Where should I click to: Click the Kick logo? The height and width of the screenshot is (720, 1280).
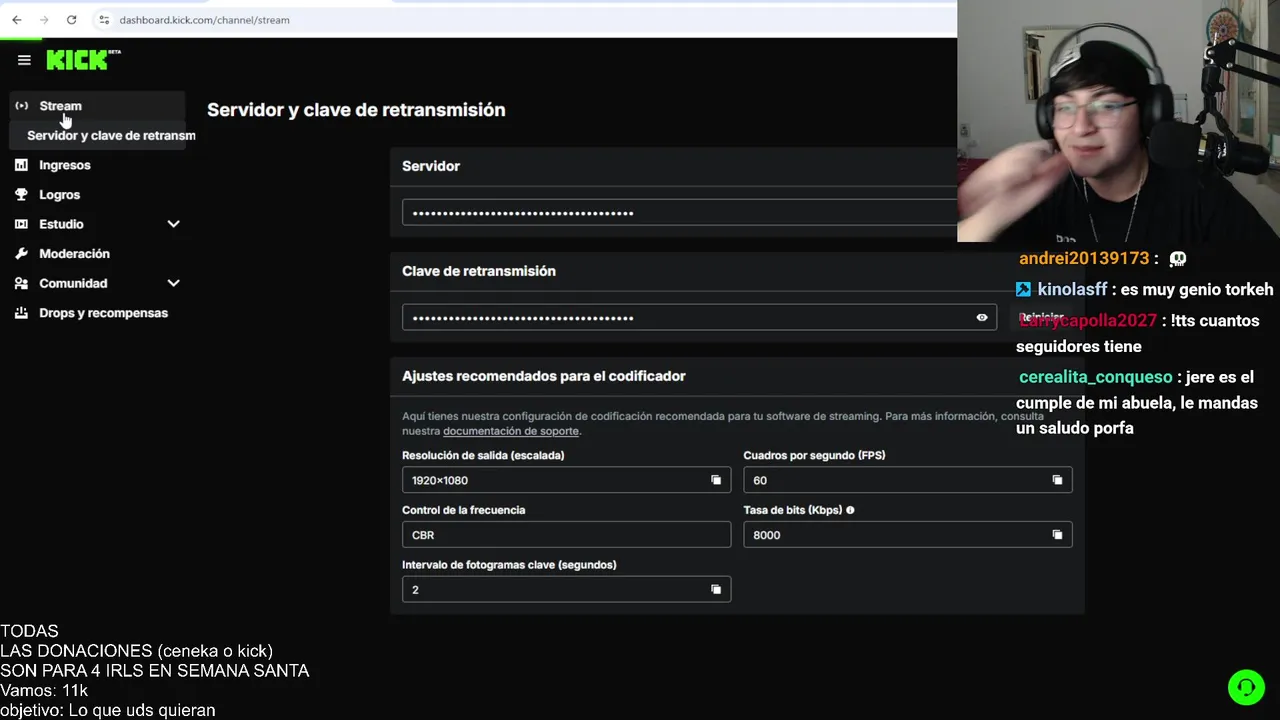[x=83, y=60]
